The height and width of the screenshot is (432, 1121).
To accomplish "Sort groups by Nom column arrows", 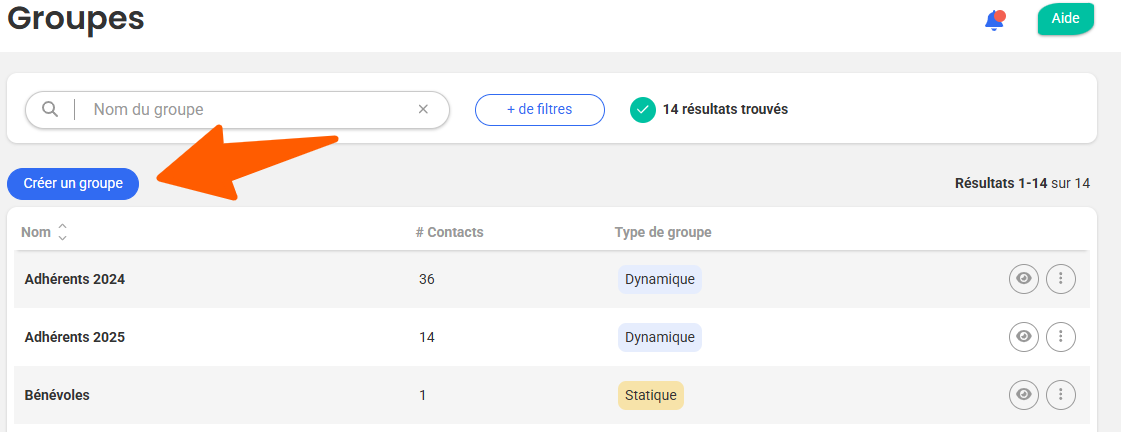I will [63, 232].
